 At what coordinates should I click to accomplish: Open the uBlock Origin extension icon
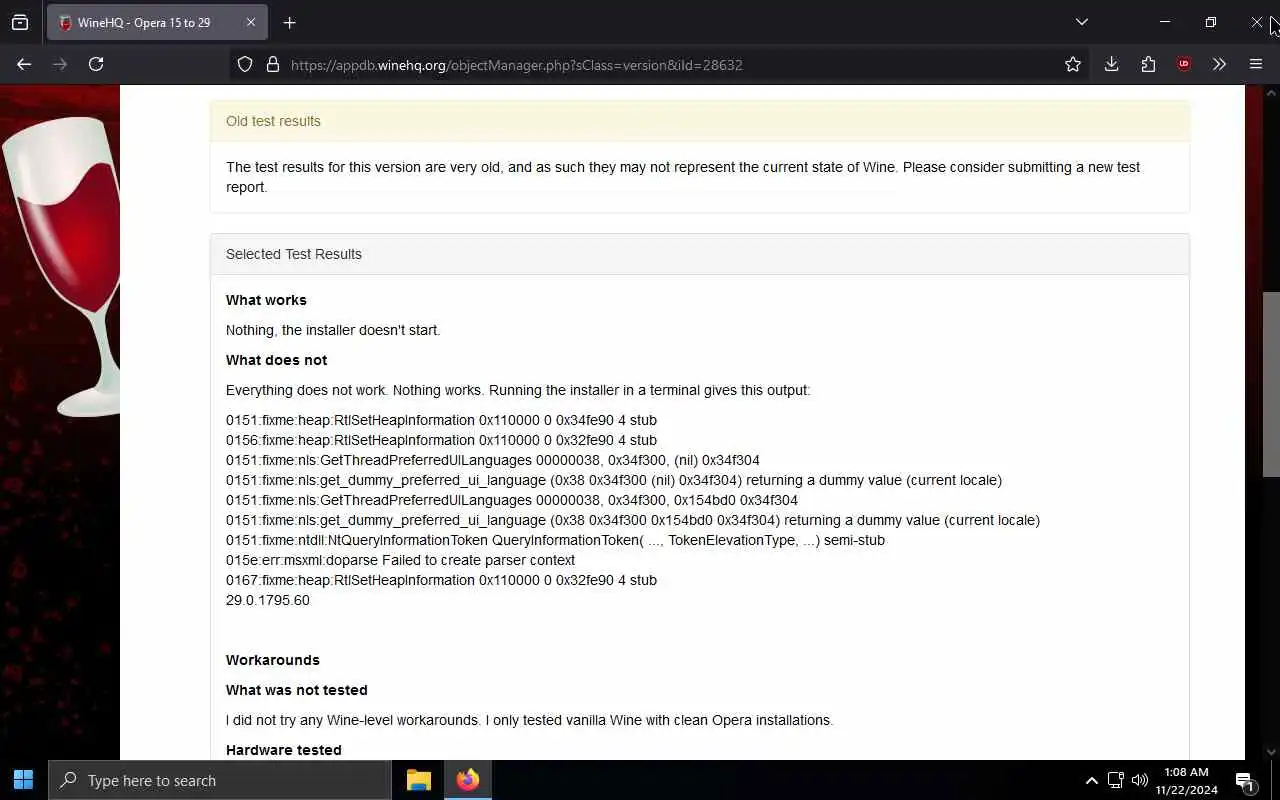1184,64
